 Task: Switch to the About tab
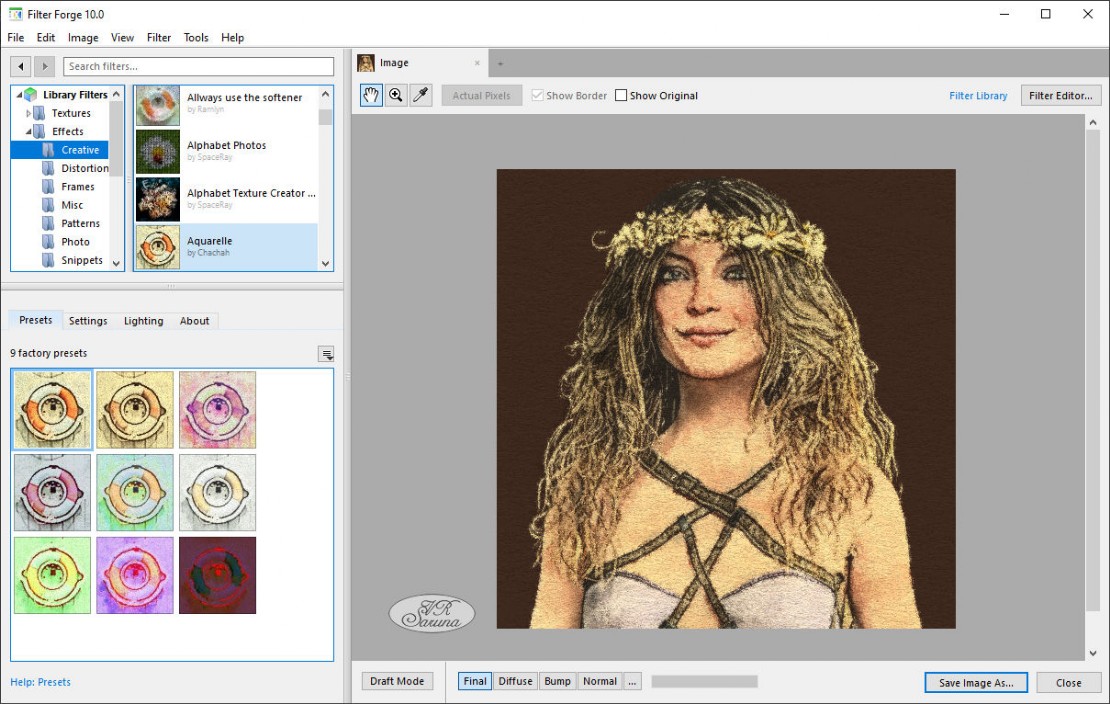195,321
